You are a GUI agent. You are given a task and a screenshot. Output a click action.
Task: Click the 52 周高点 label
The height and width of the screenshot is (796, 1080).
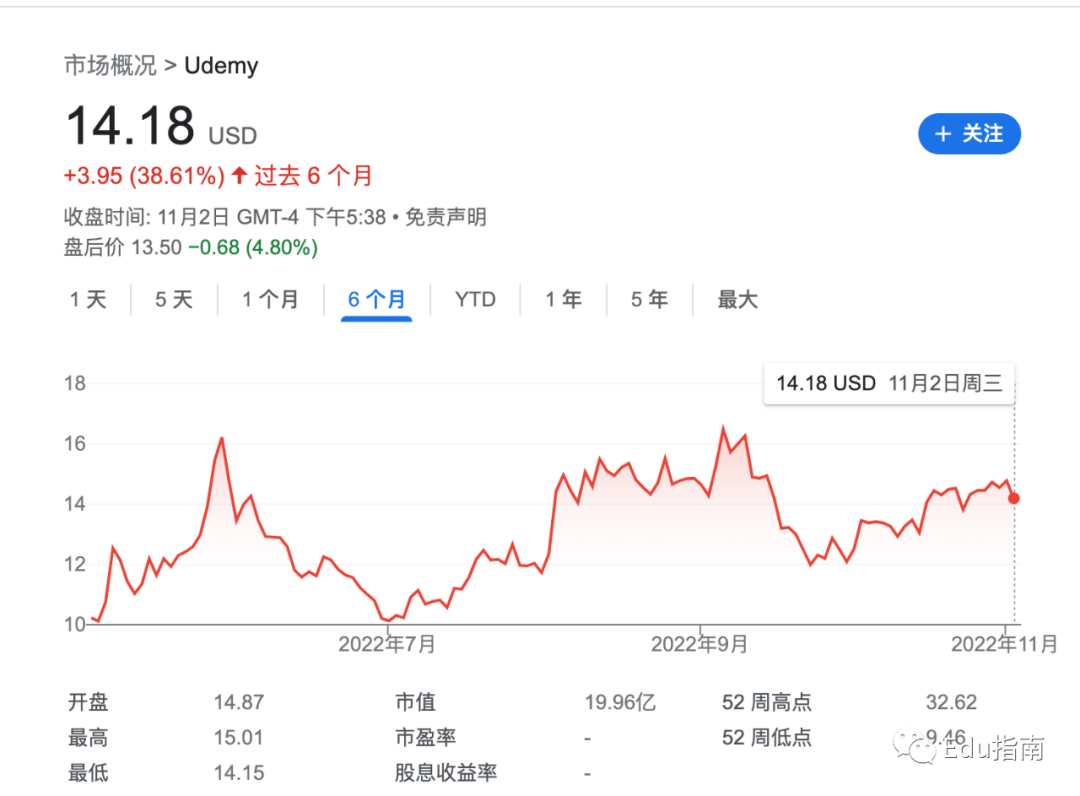[767, 702]
